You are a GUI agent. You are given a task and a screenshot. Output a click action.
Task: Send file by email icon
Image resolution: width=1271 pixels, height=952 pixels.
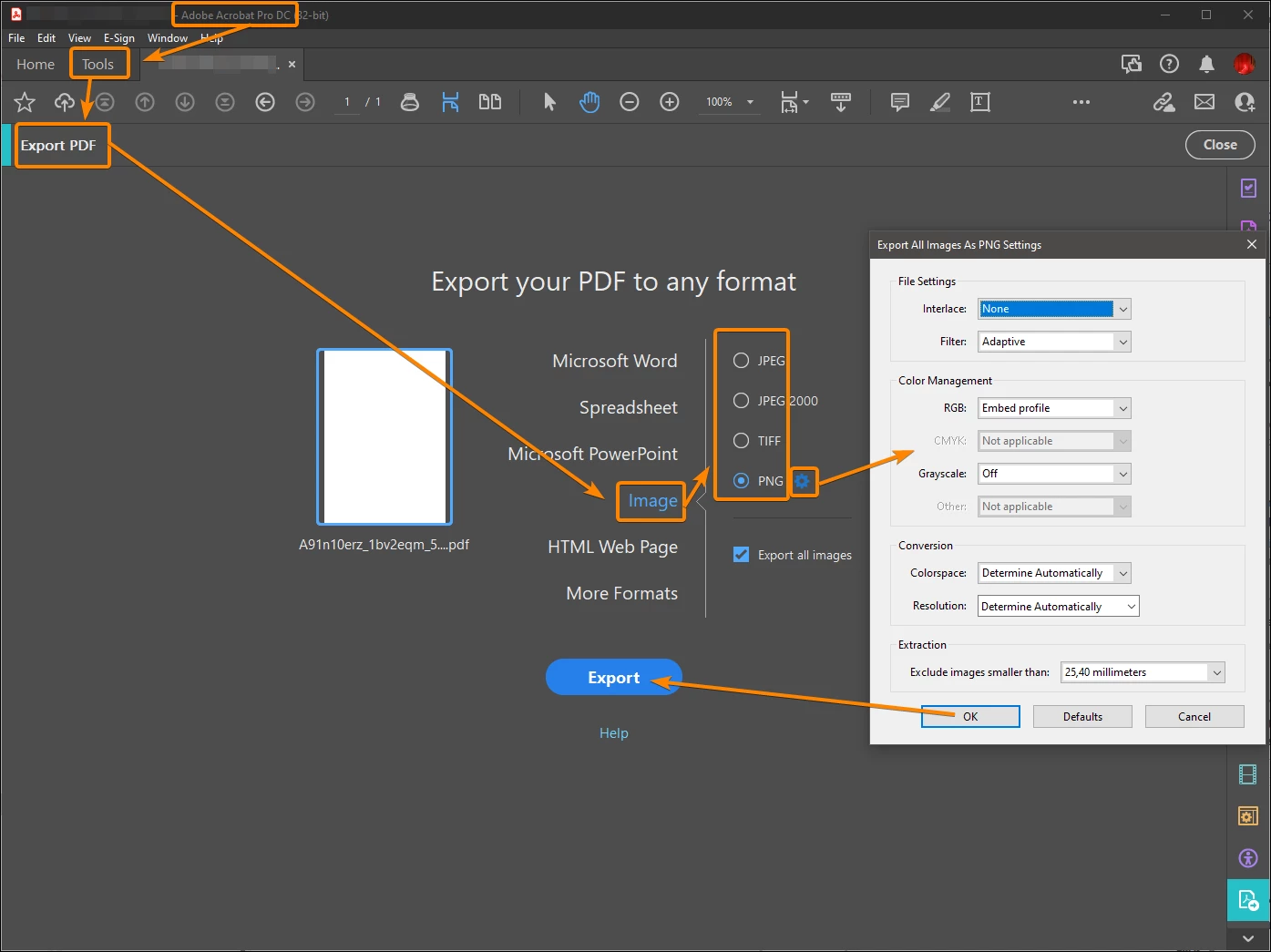1204,102
